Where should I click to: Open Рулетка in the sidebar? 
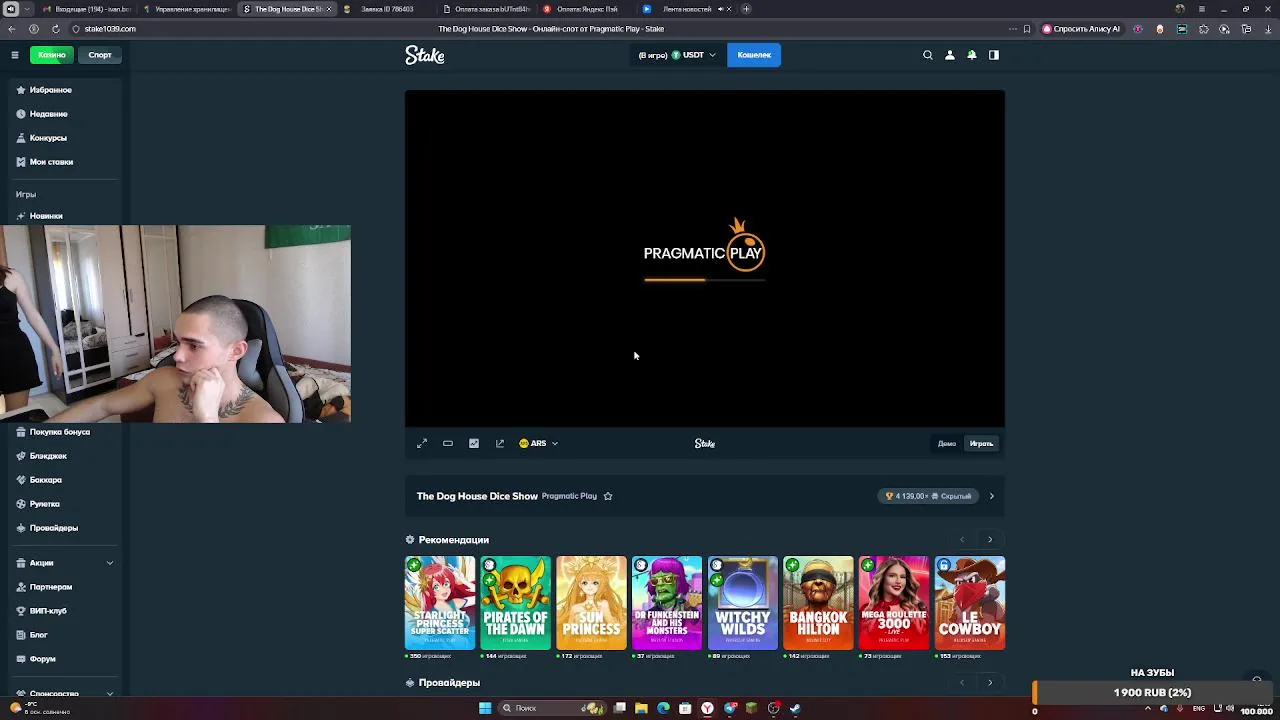tap(44, 504)
